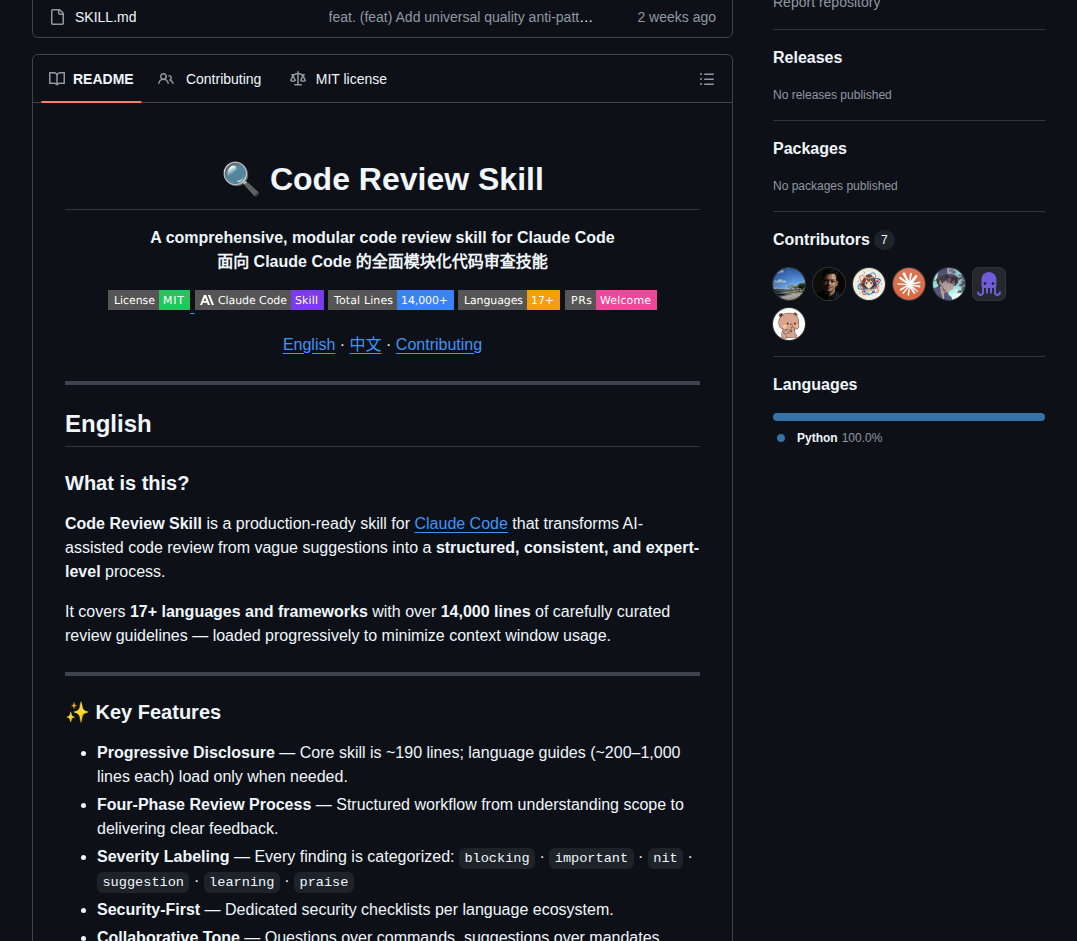
Task: Click the 'No releases published' text
Action: click(832, 95)
